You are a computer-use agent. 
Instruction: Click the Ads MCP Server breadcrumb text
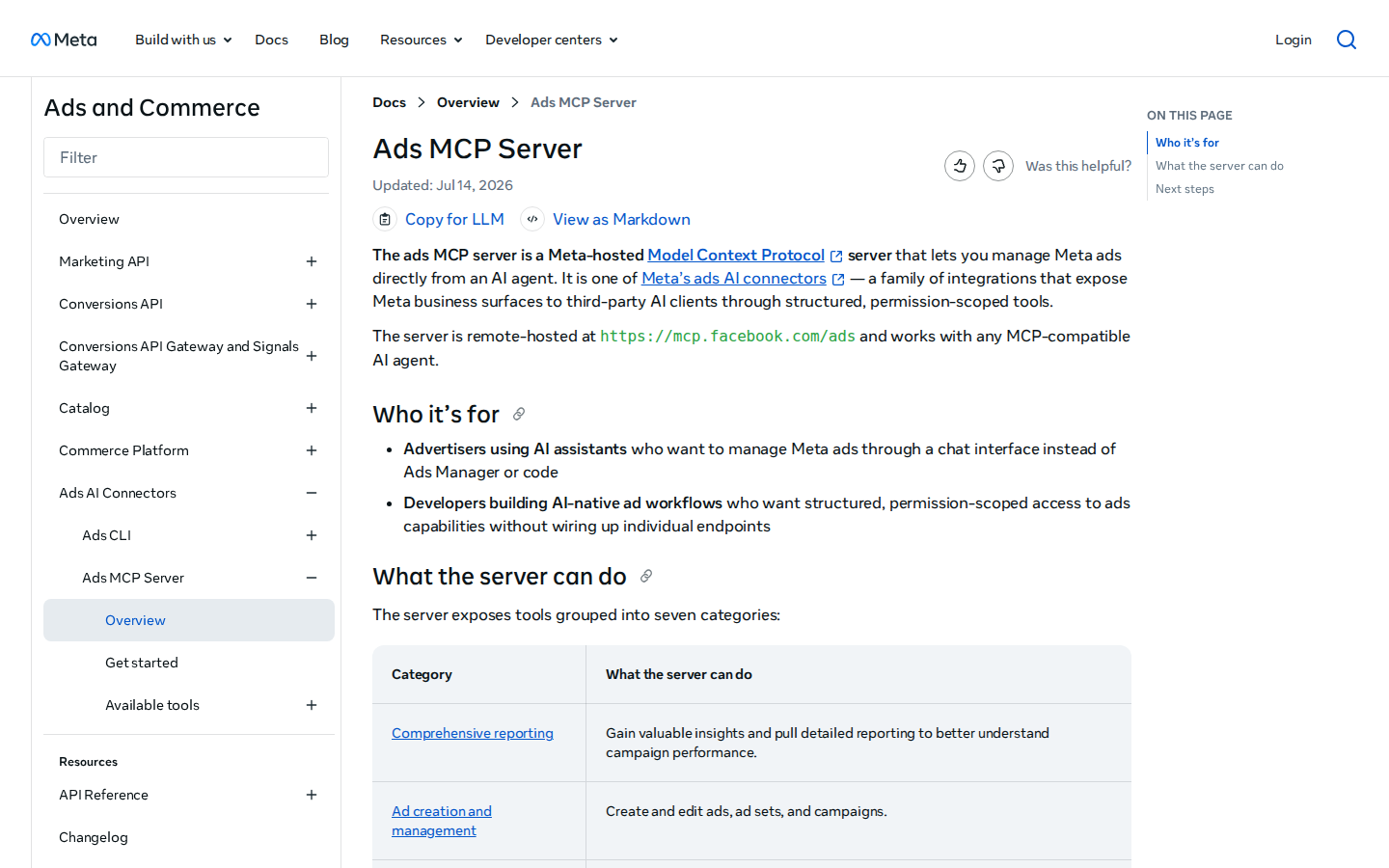(x=584, y=102)
